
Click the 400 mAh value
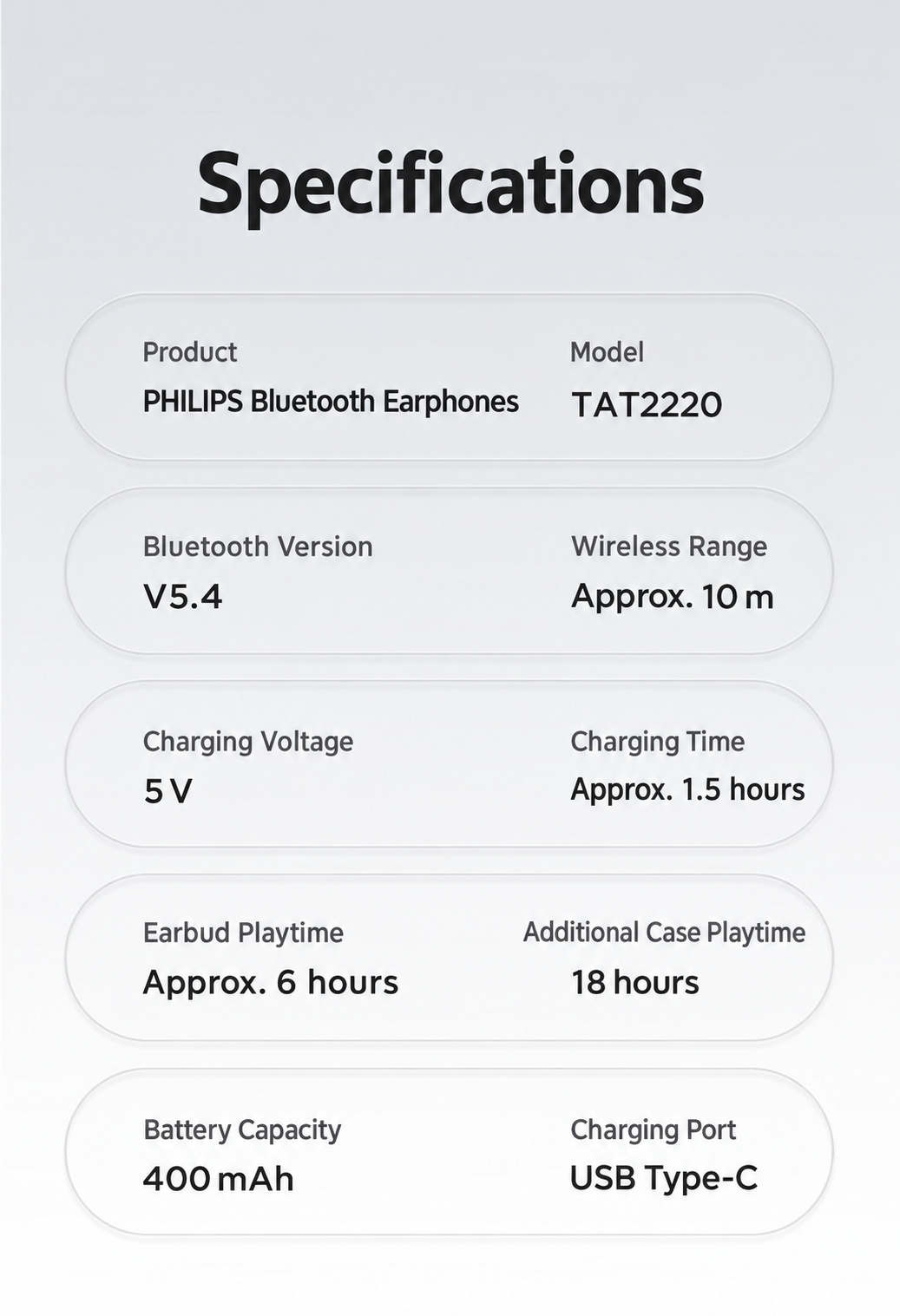pyautogui.click(x=218, y=1180)
